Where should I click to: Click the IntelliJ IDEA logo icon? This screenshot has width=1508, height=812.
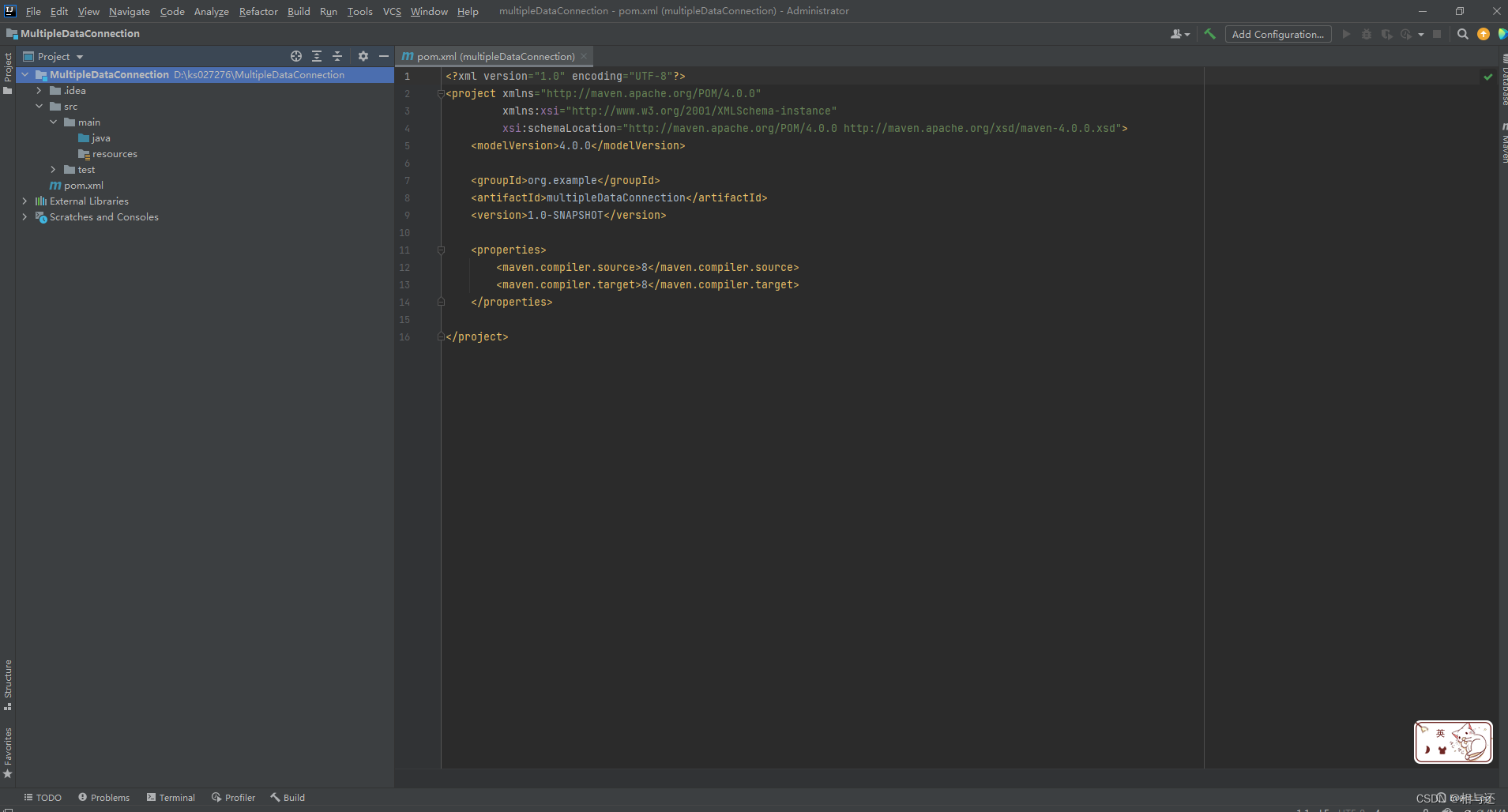(10, 11)
